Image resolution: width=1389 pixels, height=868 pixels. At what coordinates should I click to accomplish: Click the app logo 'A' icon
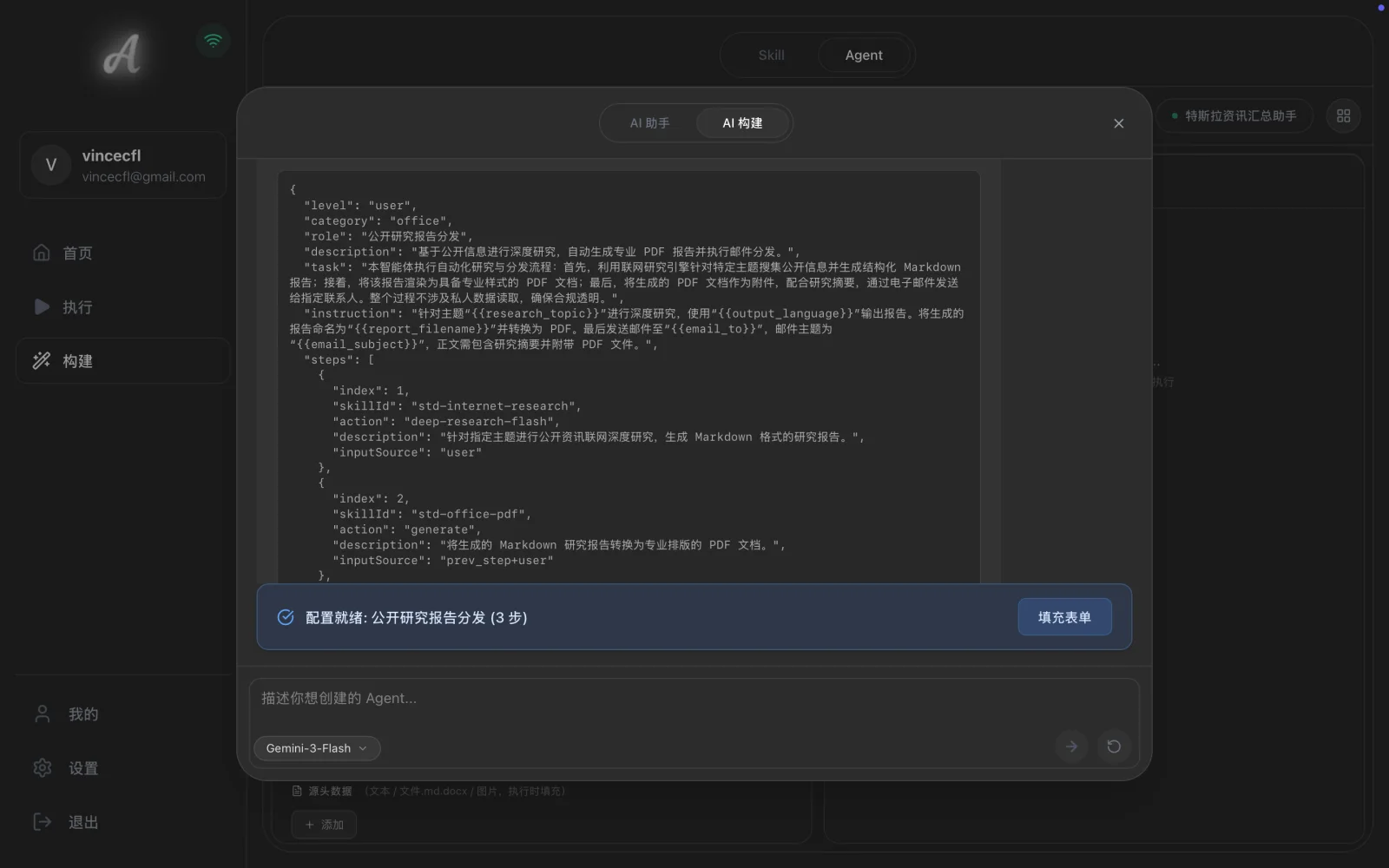(x=122, y=55)
